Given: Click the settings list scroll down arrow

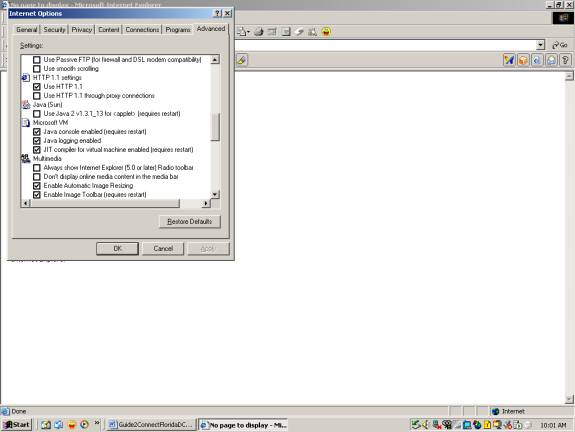Looking at the screenshot, I should (x=215, y=194).
